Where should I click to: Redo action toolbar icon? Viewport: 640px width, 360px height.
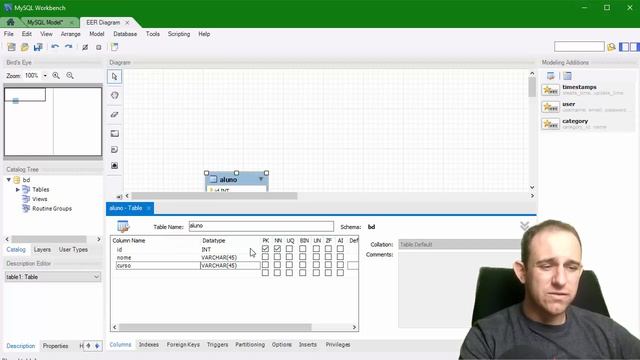(69, 47)
